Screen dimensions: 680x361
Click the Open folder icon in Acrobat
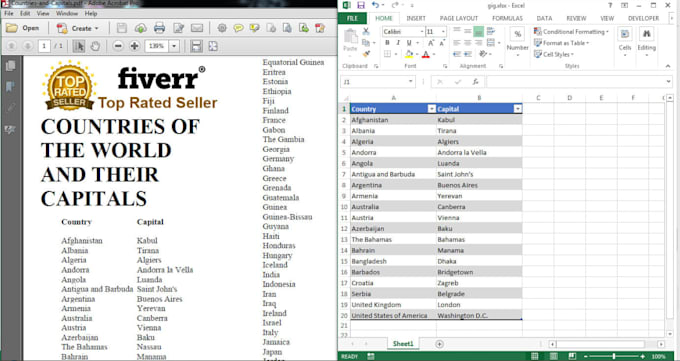point(12,28)
